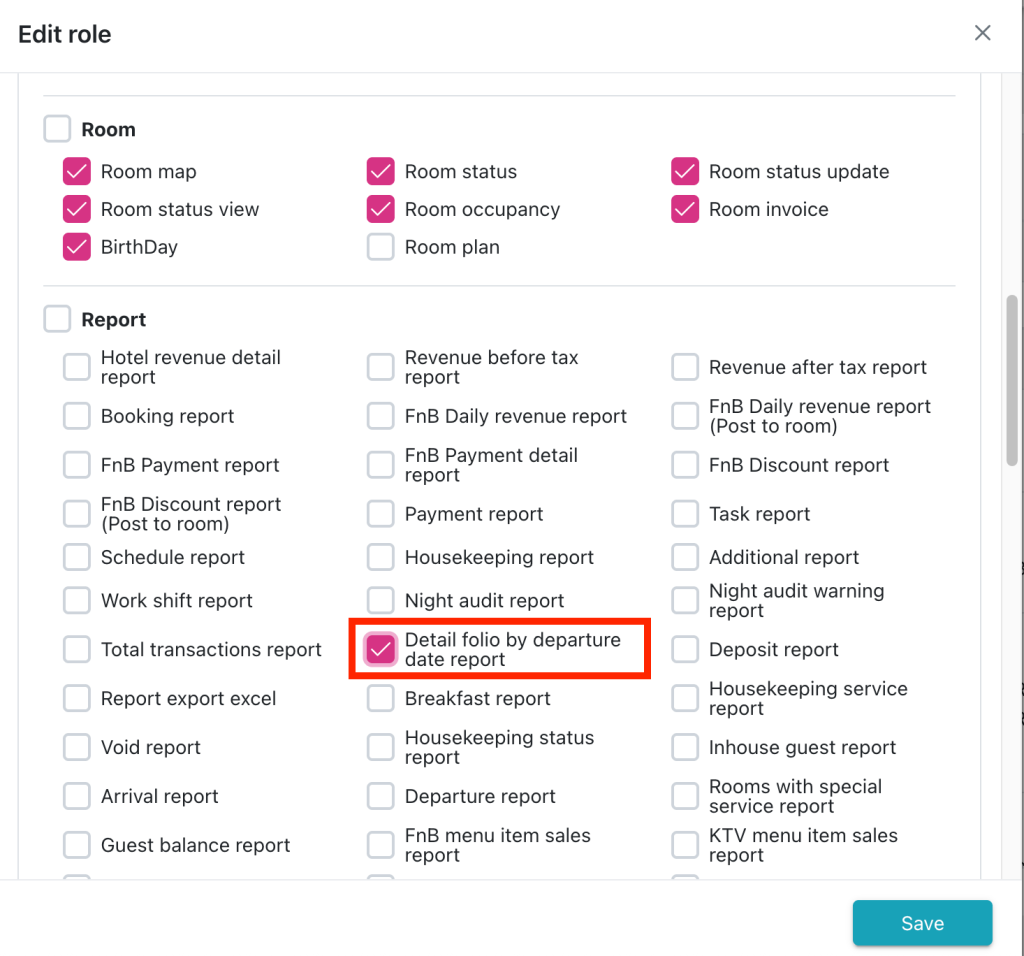Image resolution: width=1024 pixels, height=956 pixels.
Task: Enable Hotel revenue detail report
Action: coord(77,367)
